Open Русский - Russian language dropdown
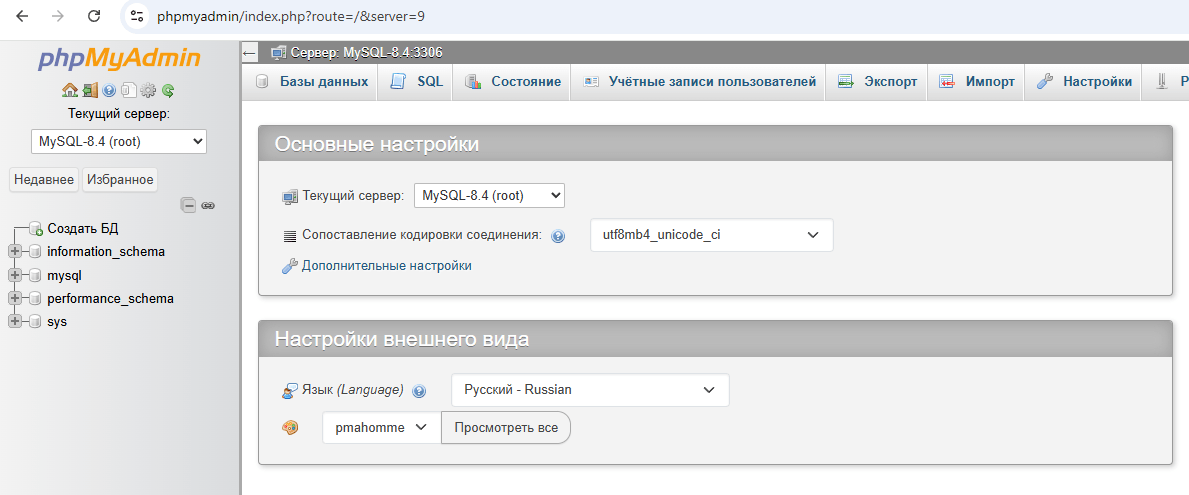This screenshot has width=1189, height=495. (590, 390)
